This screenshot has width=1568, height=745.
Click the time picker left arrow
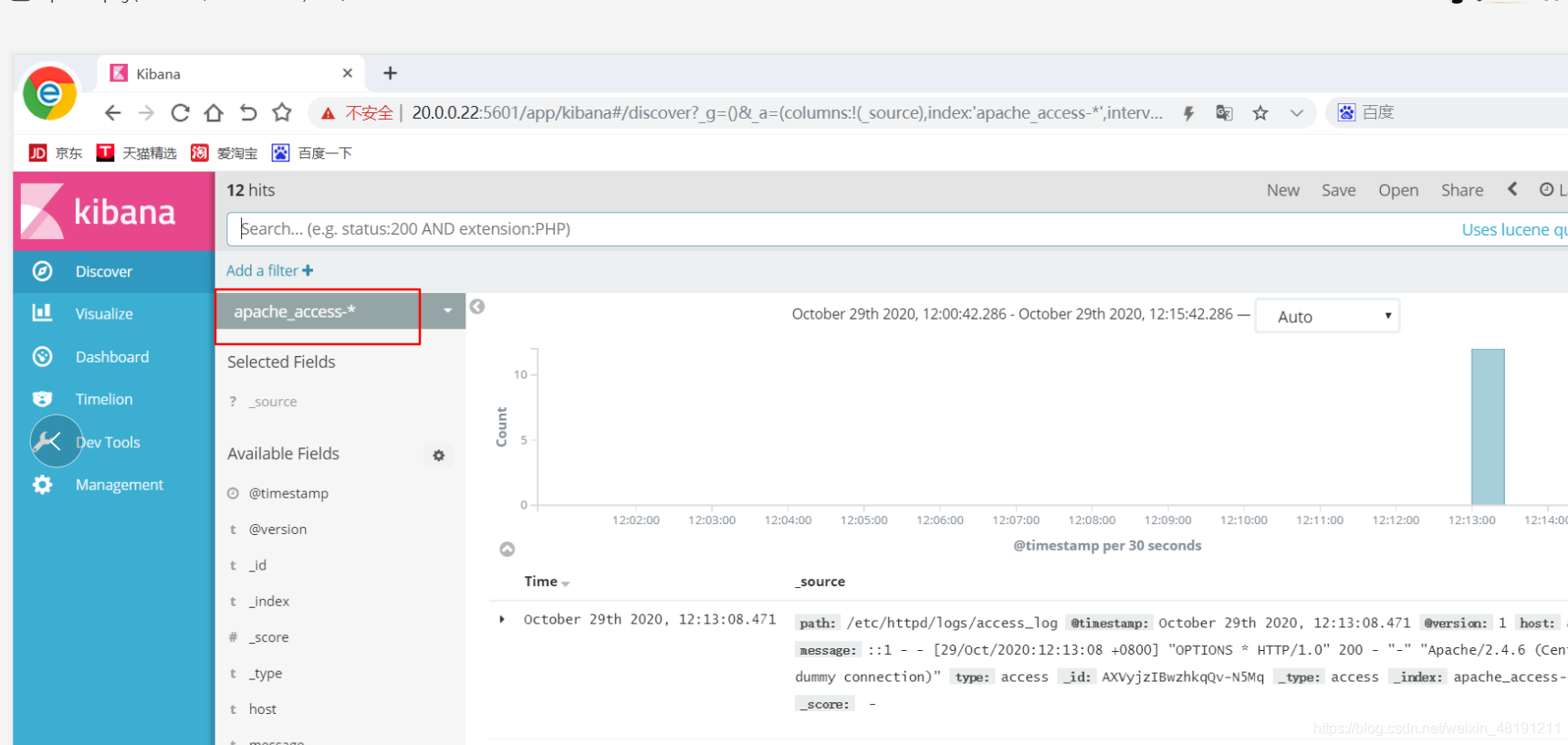[x=1512, y=189]
